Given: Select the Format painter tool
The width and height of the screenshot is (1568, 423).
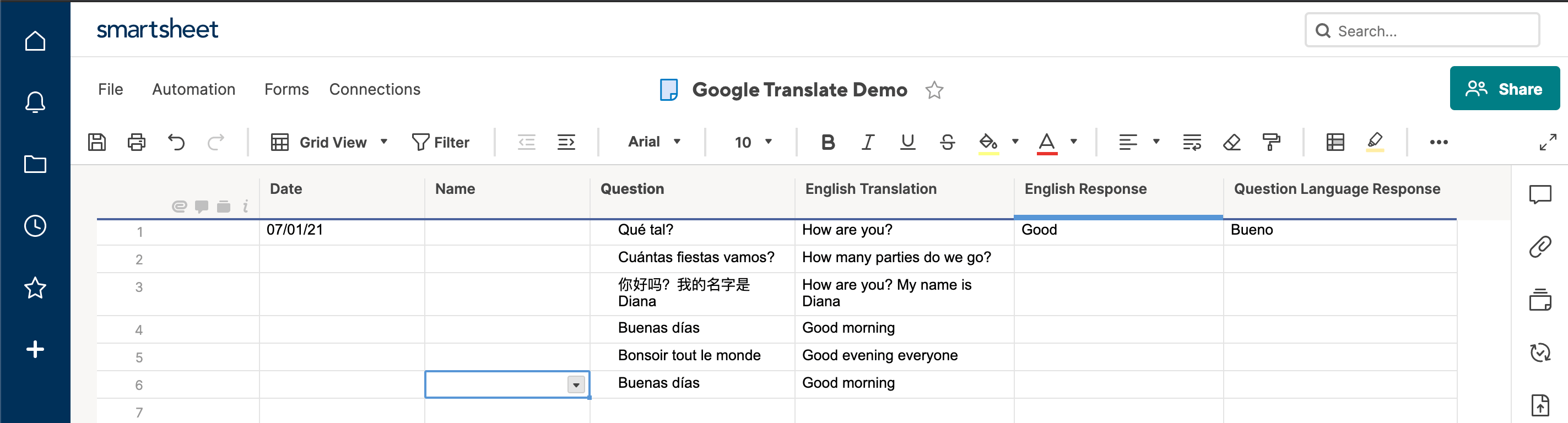Looking at the screenshot, I should [1271, 143].
